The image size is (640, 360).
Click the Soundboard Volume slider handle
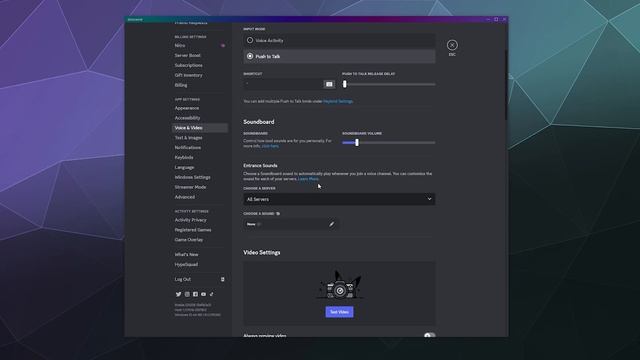pos(357,142)
